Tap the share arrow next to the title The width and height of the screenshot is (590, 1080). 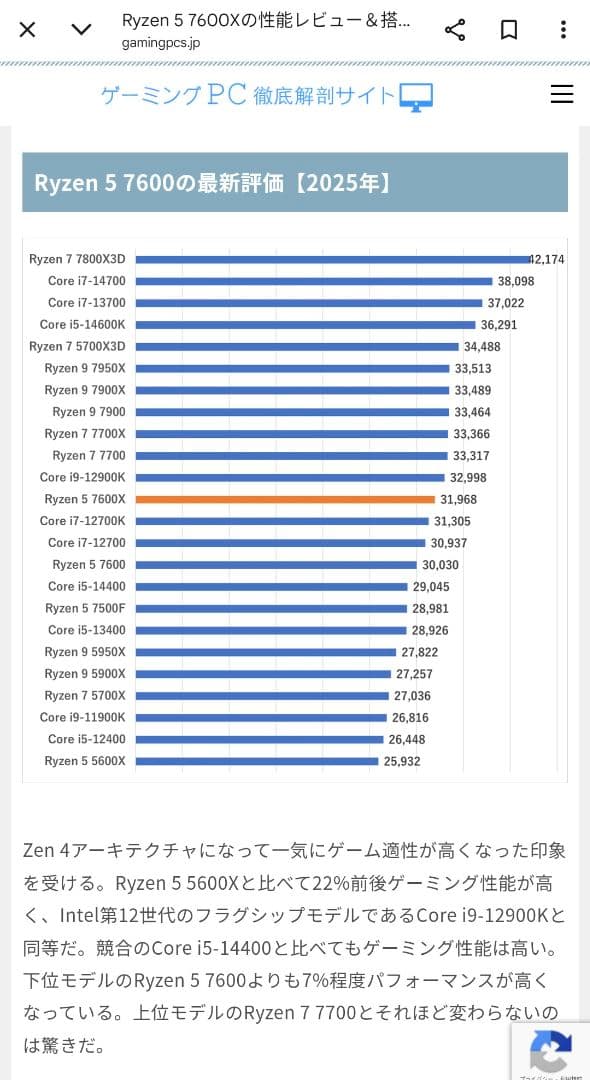(455, 29)
